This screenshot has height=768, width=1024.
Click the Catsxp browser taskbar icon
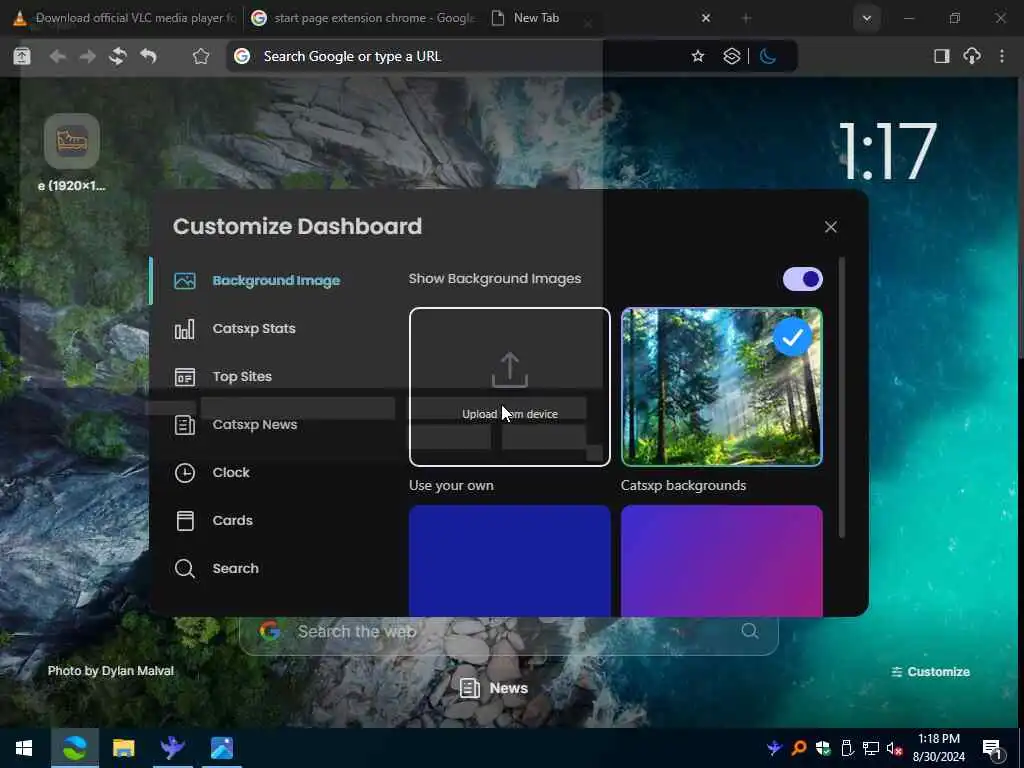(x=74, y=748)
